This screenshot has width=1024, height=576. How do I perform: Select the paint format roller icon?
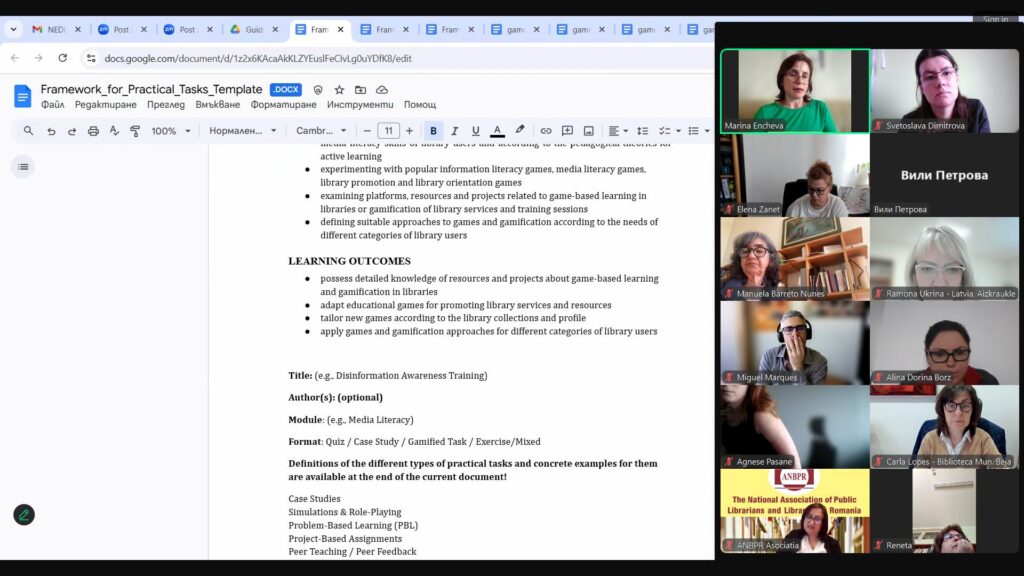coord(135,131)
